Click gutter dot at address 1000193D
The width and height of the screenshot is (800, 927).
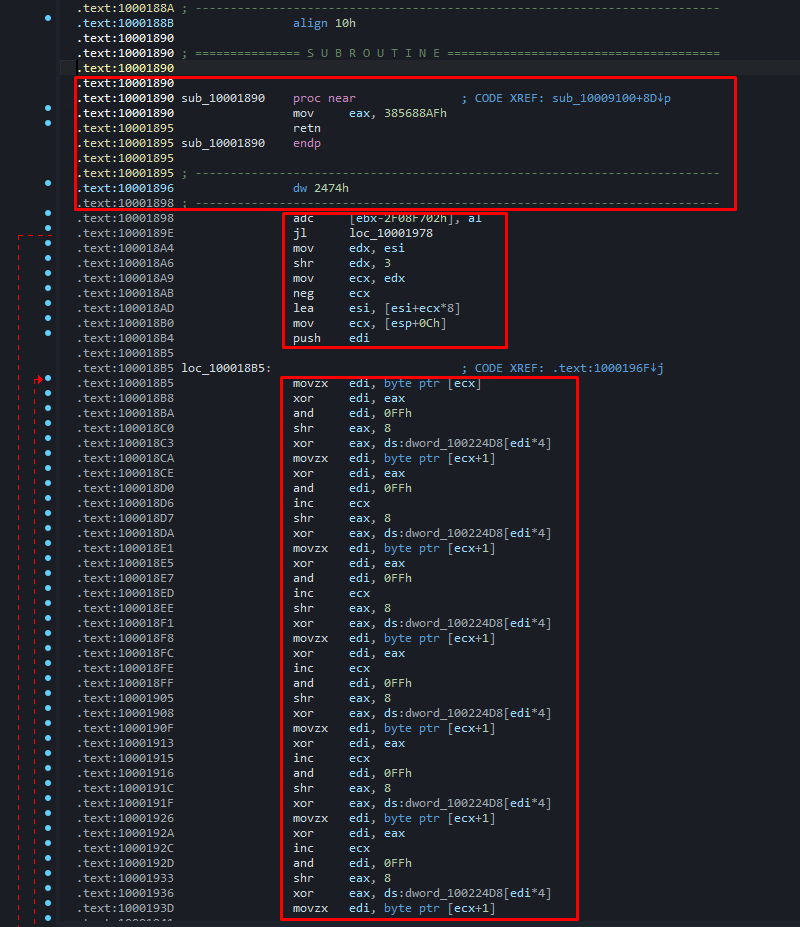48,904
